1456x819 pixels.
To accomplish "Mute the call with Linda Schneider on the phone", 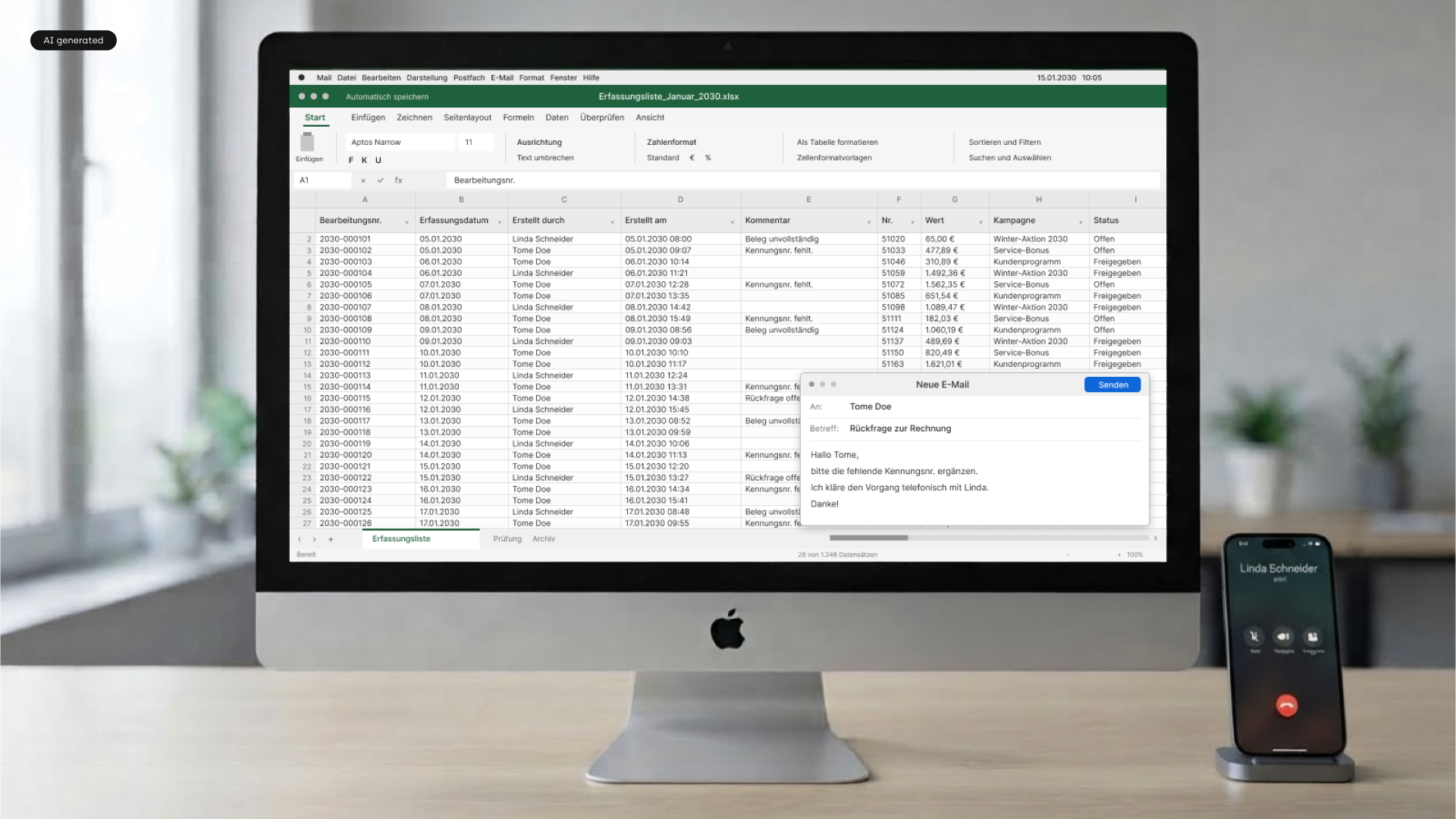I will (1254, 637).
